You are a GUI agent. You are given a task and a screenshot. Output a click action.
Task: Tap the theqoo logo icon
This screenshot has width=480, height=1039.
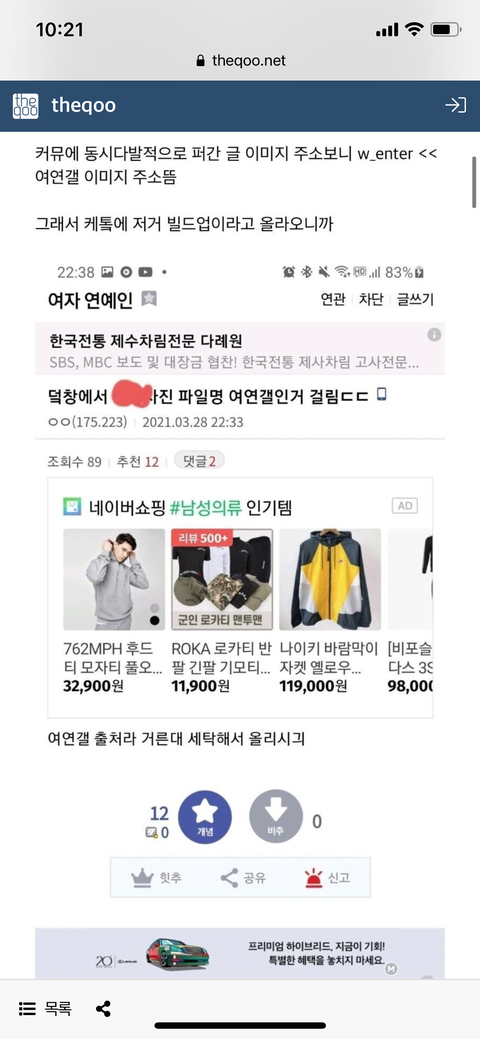click(x=25, y=105)
